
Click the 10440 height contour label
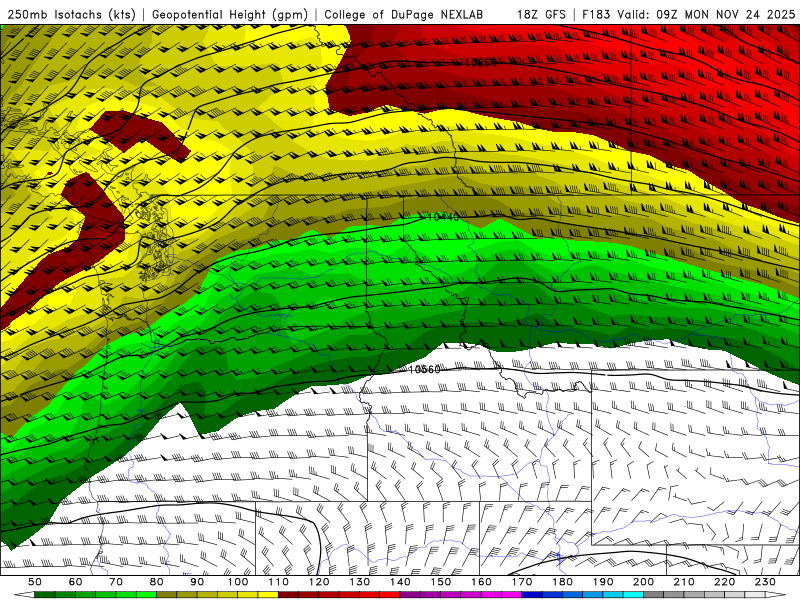tap(443, 217)
